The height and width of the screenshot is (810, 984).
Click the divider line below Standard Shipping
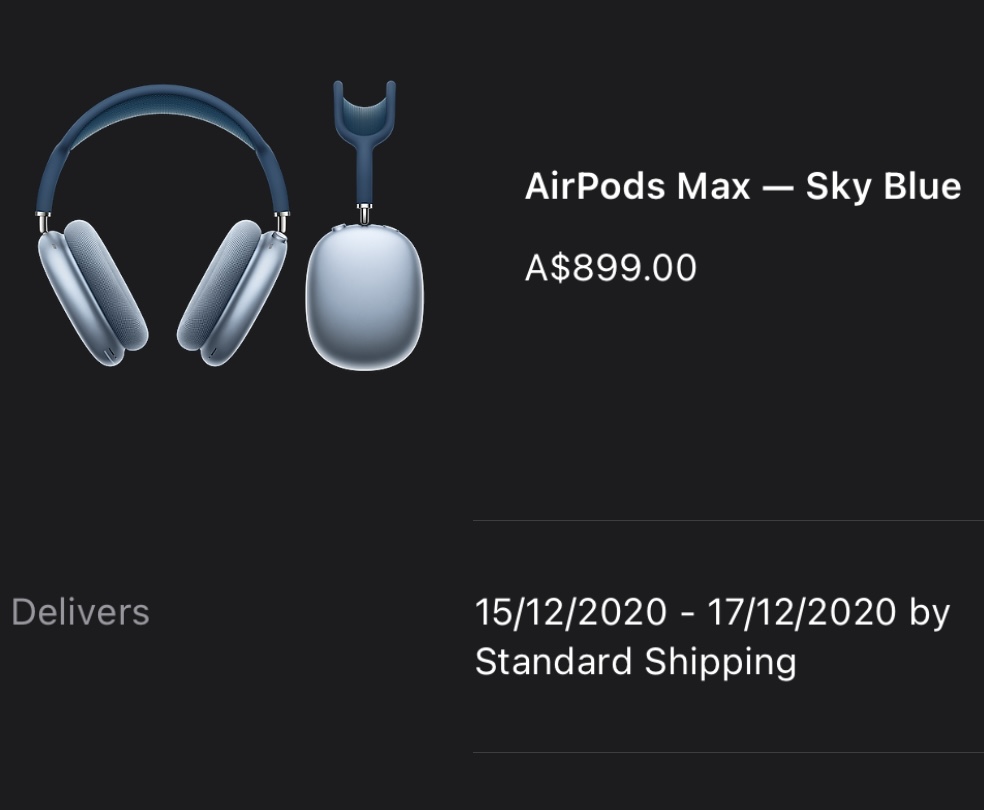point(728,752)
